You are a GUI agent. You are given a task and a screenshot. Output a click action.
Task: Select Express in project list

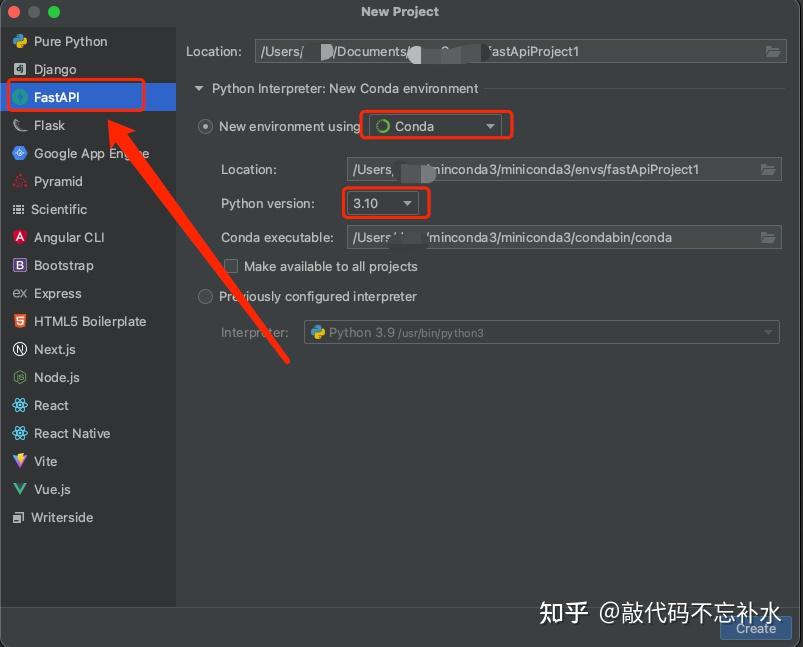pyautogui.click(x=88, y=294)
